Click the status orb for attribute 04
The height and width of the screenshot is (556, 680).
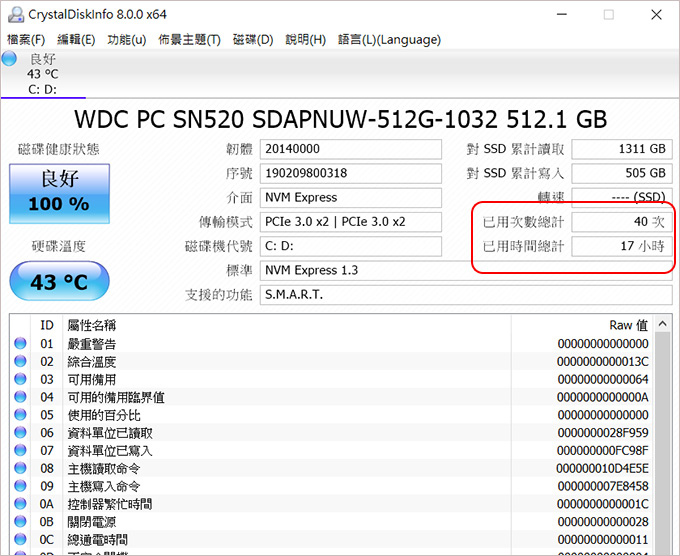(20, 397)
